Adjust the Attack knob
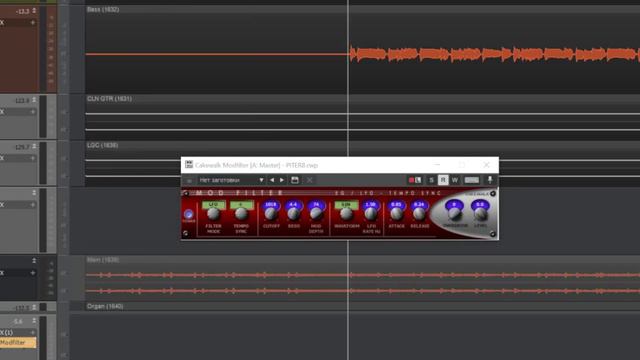 [396, 214]
